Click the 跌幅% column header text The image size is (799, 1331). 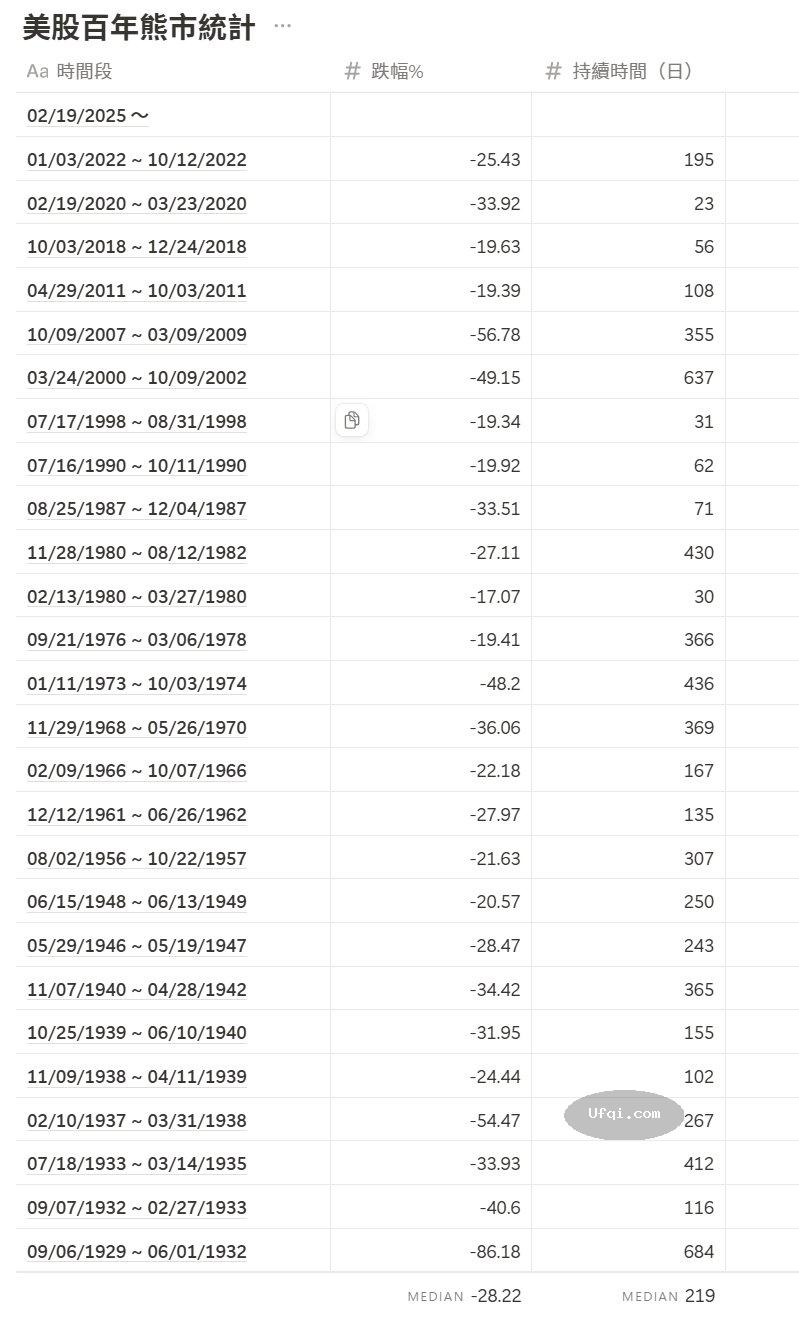(397, 71)
